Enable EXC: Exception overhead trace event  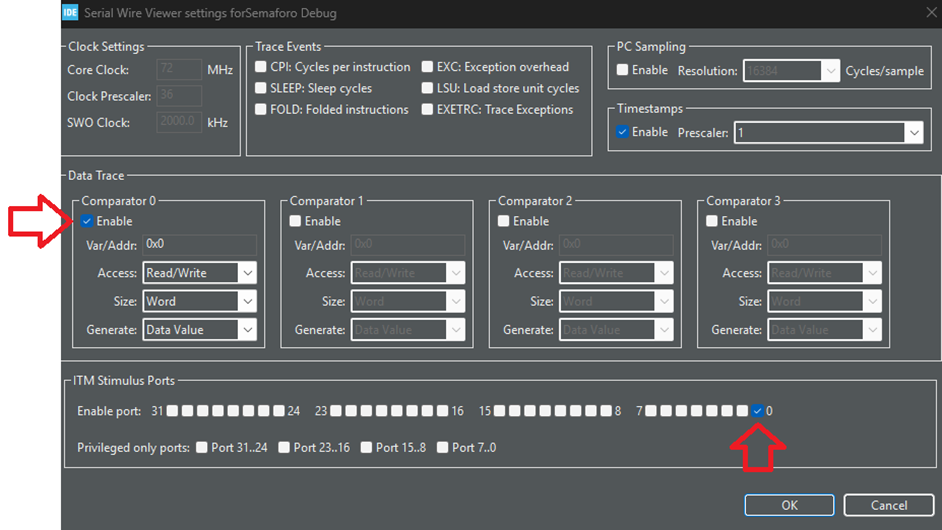click(x=427, y=67)
